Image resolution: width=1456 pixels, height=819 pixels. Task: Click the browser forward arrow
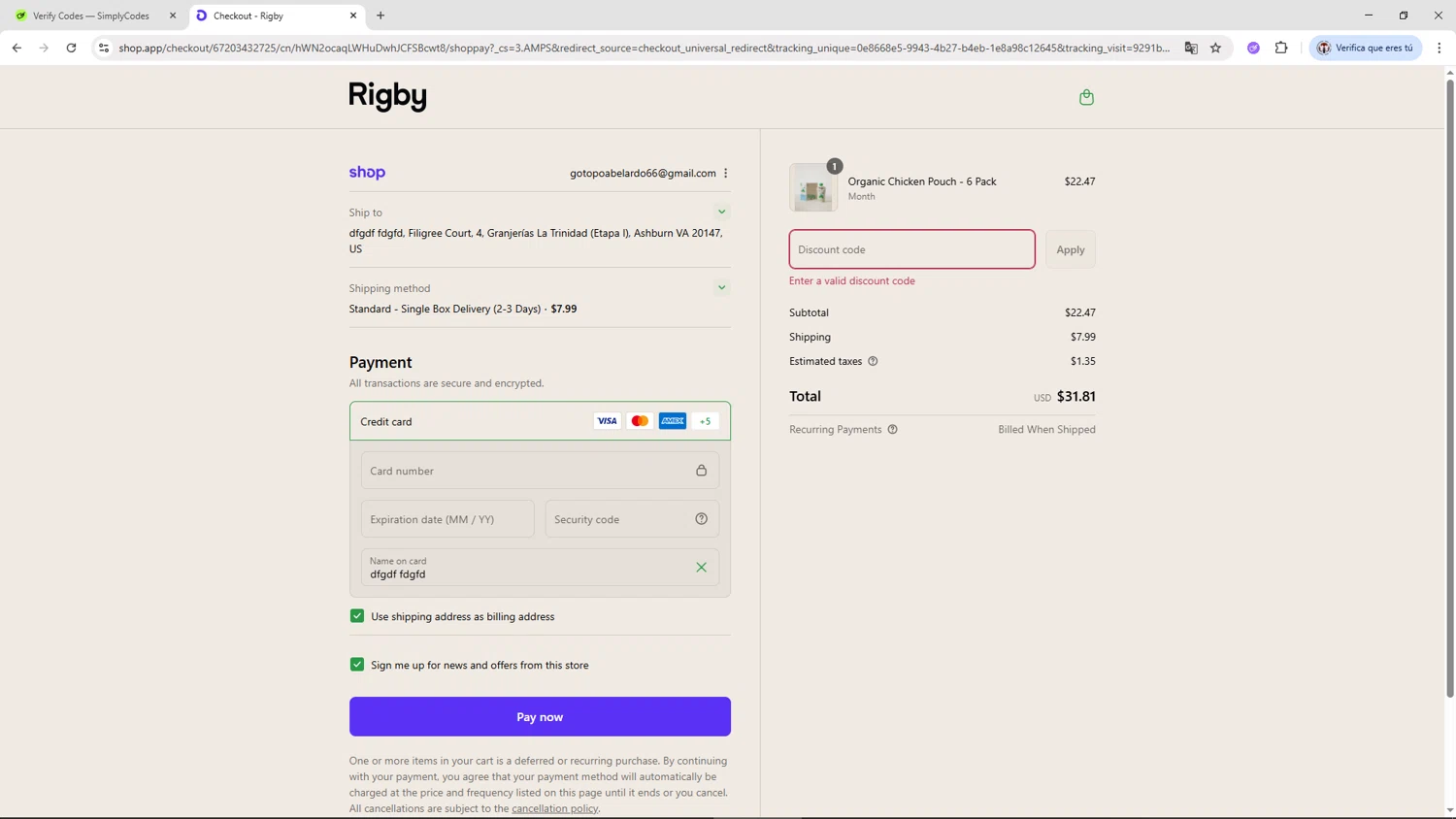(x=44, y=48)
